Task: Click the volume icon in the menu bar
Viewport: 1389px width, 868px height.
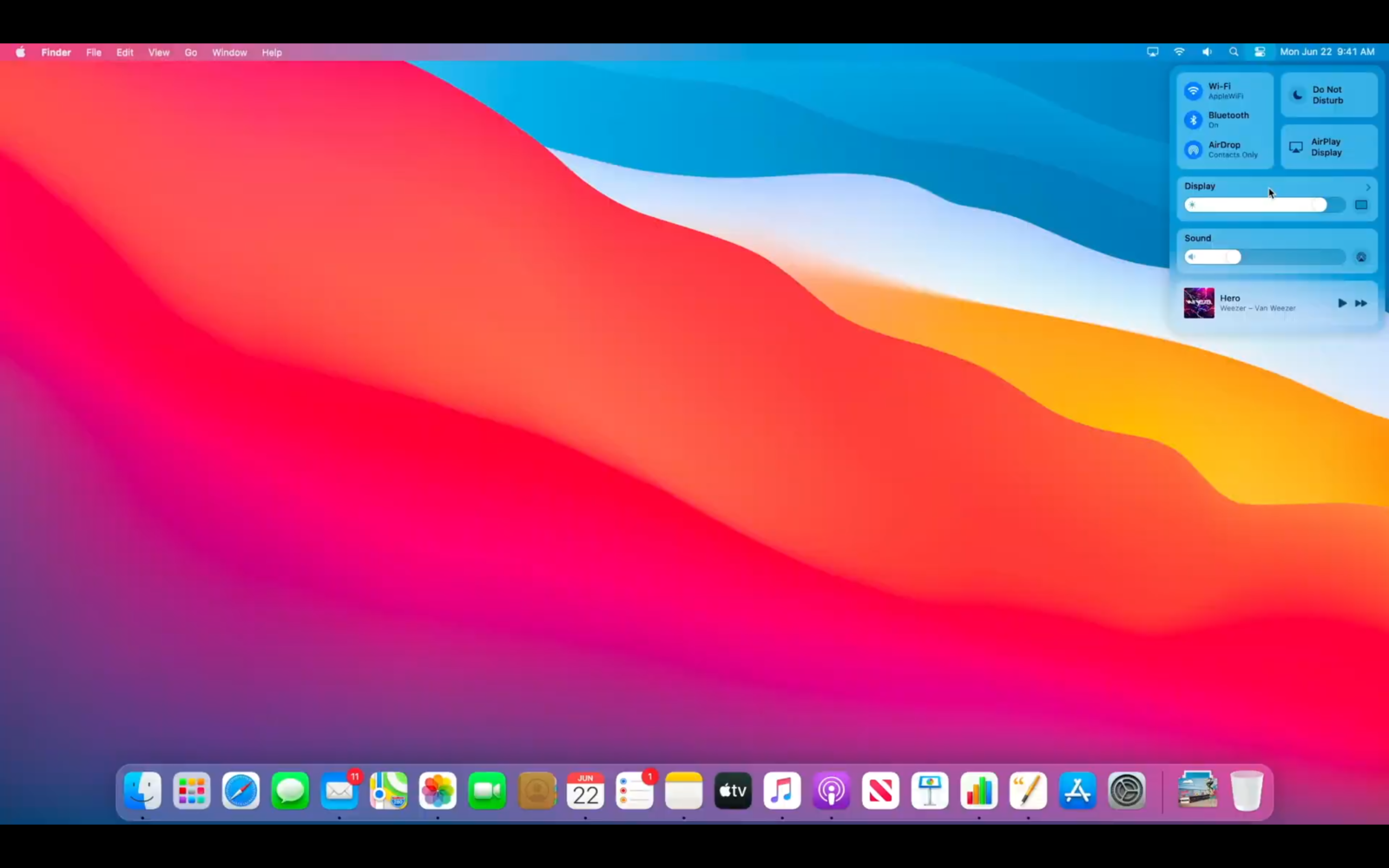Action: (x=1206, y=52)
